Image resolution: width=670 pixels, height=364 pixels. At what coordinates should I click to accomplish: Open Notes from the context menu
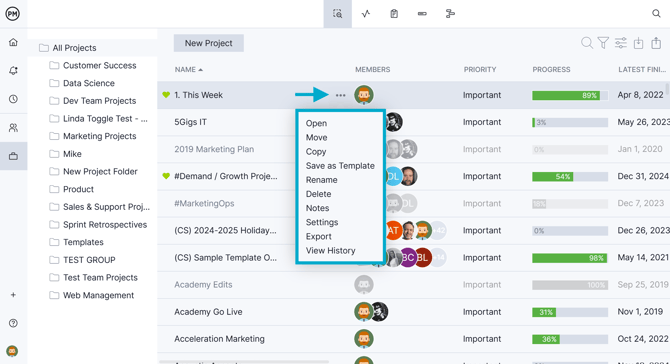[317, 208]
